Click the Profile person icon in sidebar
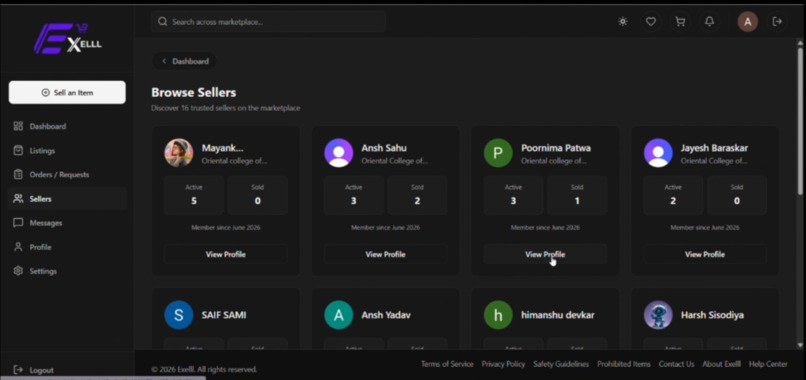The image size is (806, 380). [19, 247]
